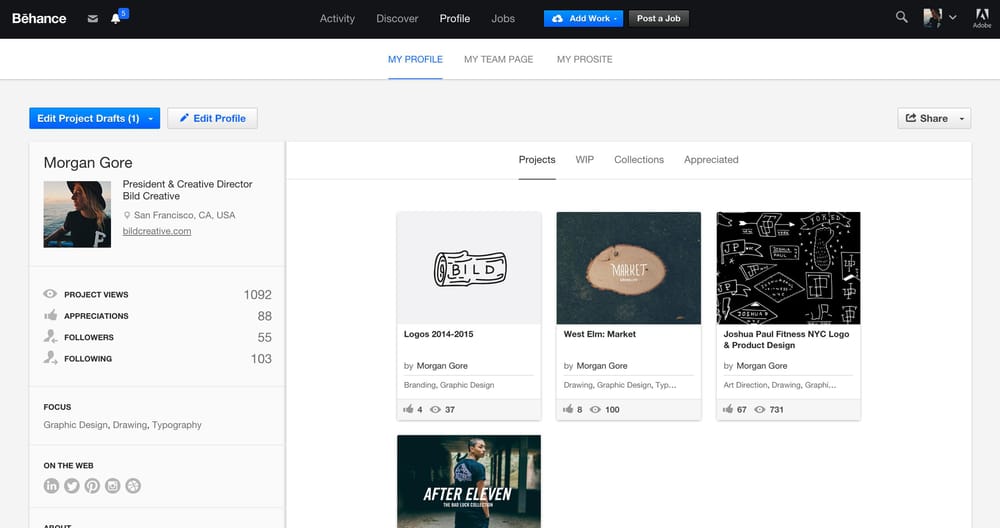
Task: Open the Pinterest social icon
Action: click(x=92, y=486)
